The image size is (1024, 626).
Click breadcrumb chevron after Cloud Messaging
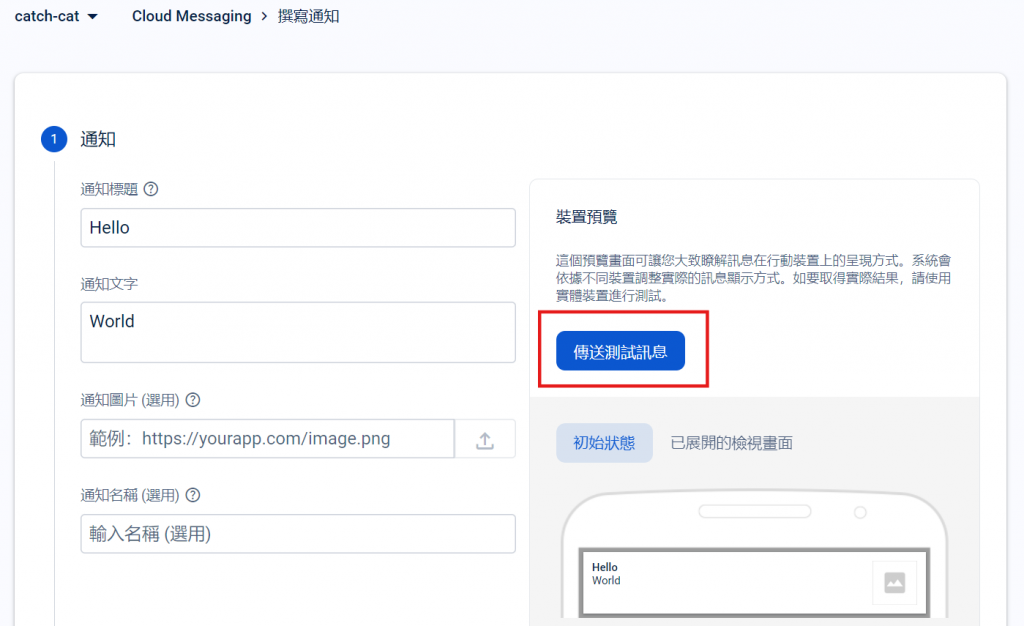[264, 16]
